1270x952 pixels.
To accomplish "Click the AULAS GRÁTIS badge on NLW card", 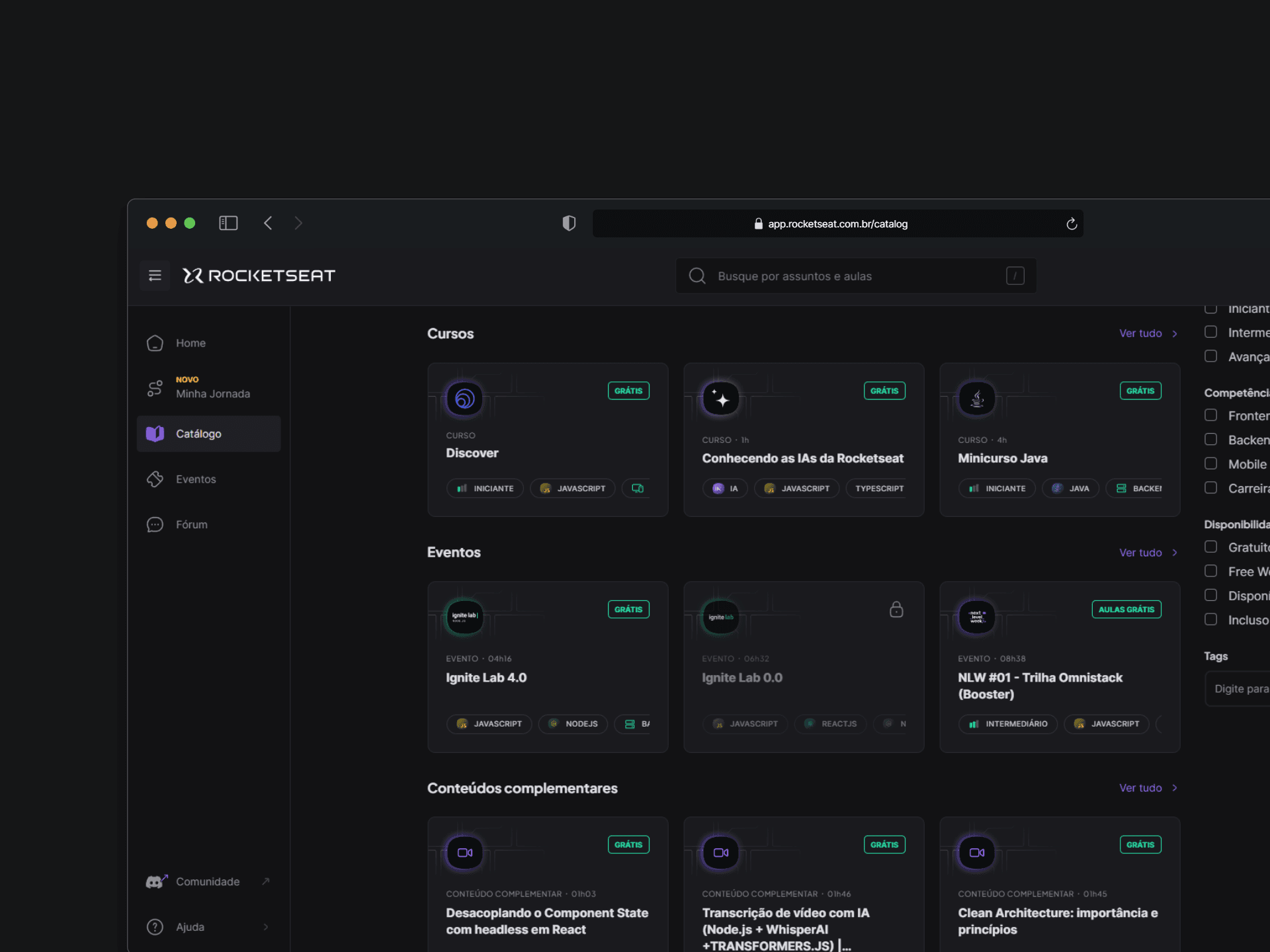I will click(1126, 610).
